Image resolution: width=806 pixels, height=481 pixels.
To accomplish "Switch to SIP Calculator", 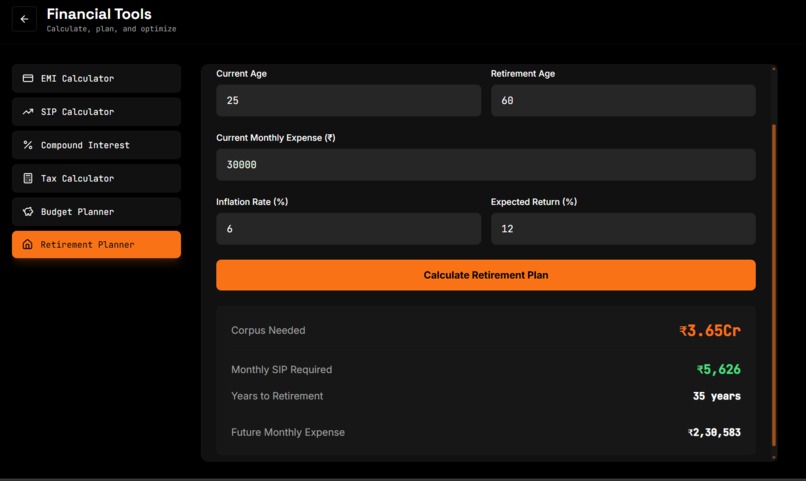I will 97,112.
